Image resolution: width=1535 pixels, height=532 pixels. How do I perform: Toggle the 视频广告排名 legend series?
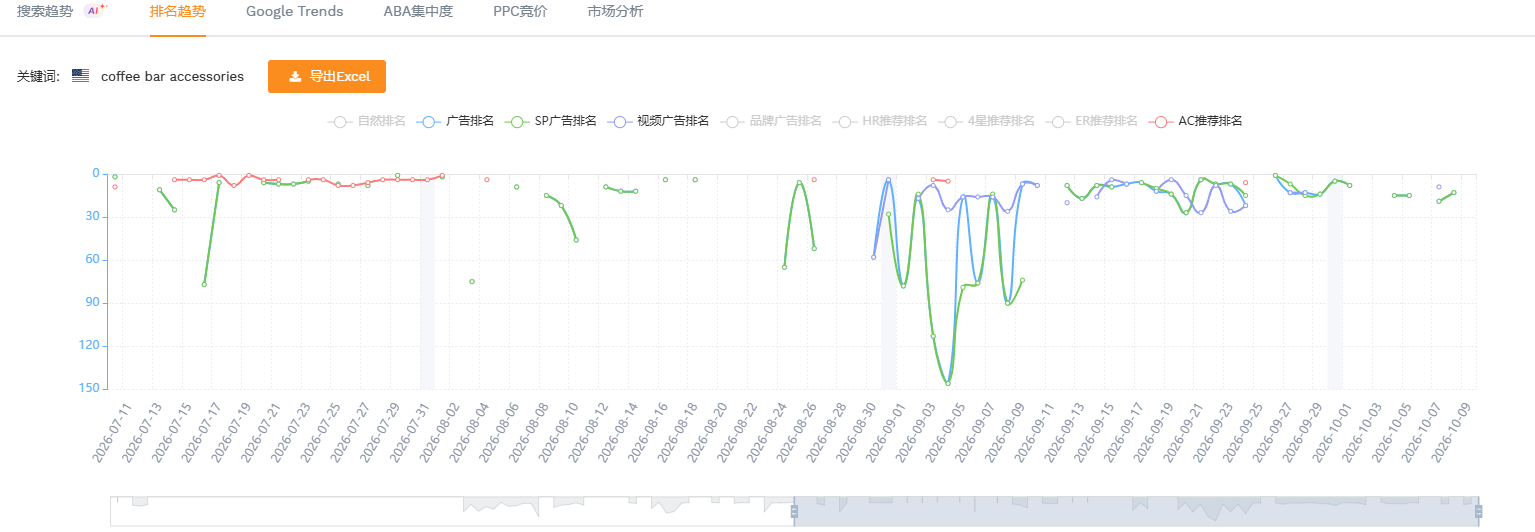pyautogui.click(x=658, y=121)
